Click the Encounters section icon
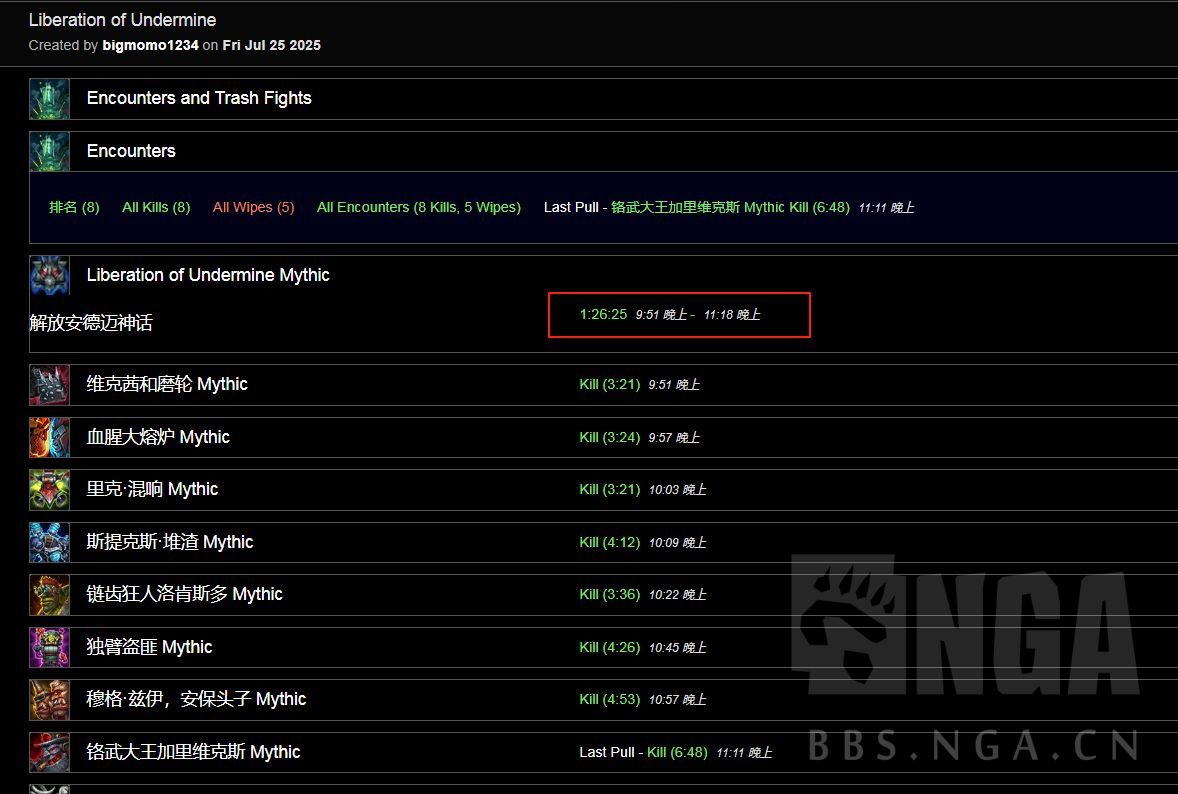Screen dimensions: 1178x794 [x=49, y=152]
